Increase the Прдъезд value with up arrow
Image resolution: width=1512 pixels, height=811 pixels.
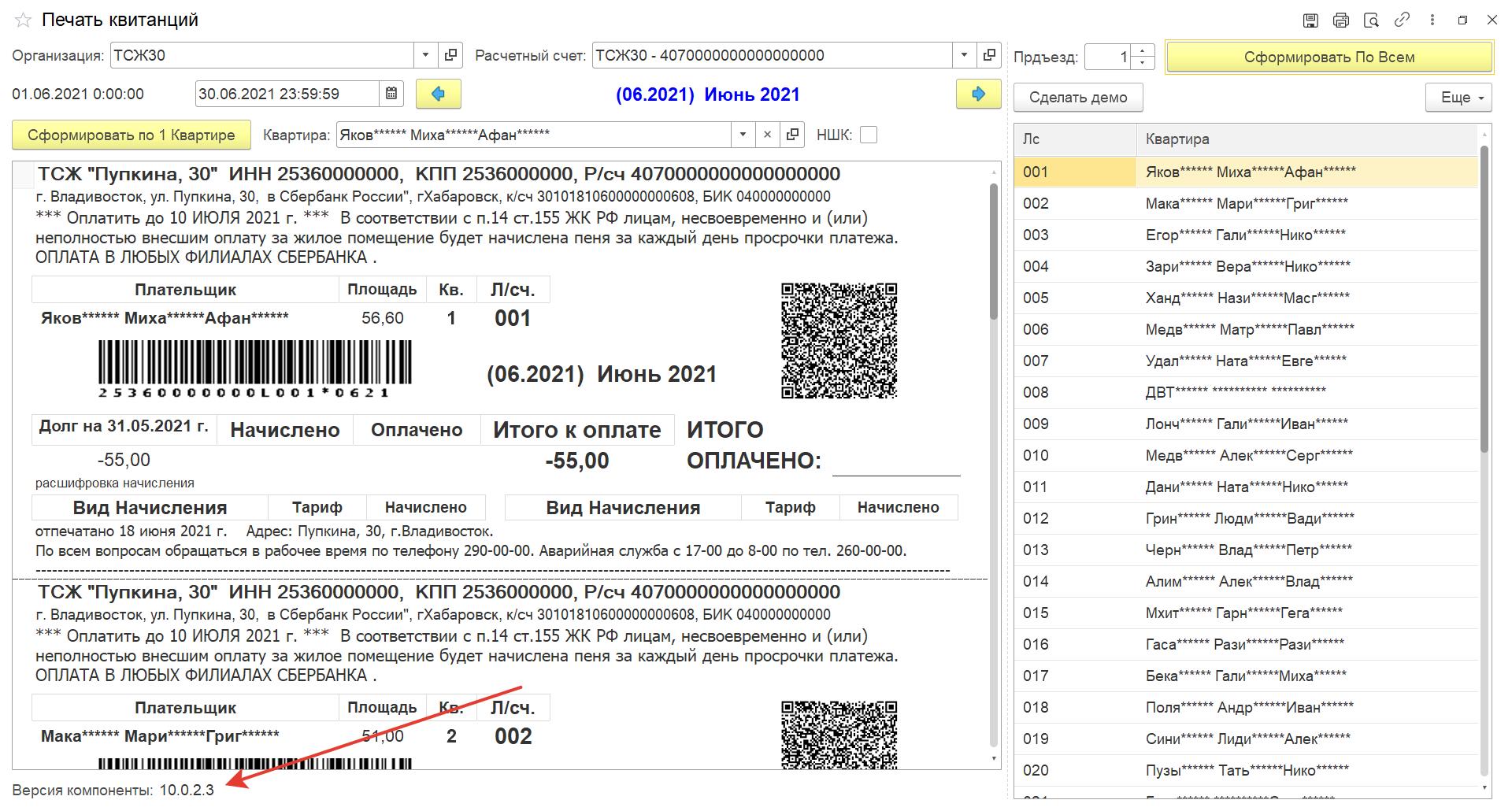pos(1143,50)
